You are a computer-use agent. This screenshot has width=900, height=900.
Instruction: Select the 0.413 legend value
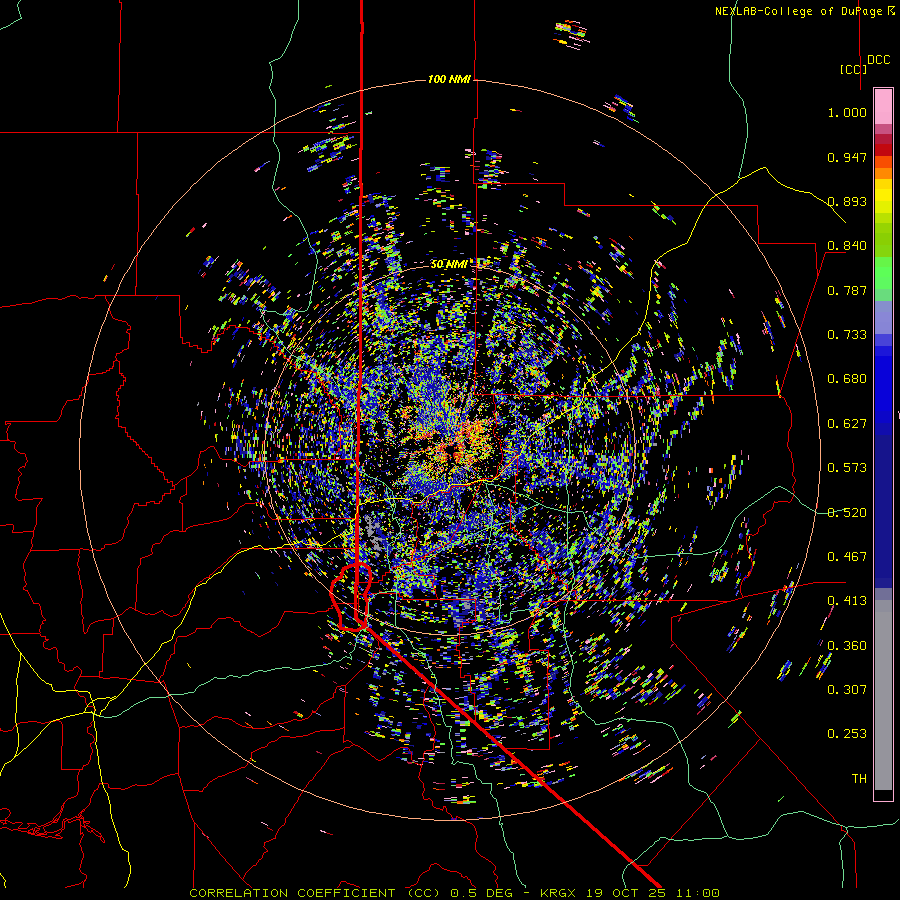(847, 601)
